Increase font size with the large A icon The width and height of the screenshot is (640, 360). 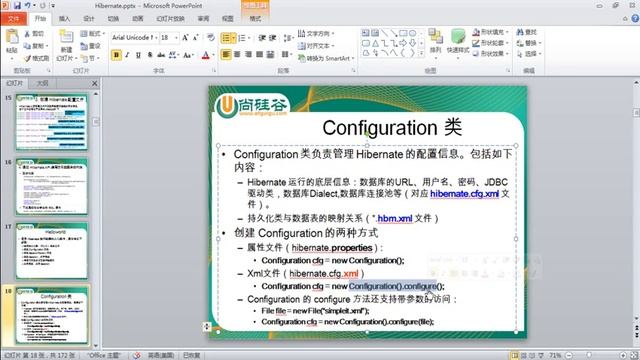(x=185, y=38)
